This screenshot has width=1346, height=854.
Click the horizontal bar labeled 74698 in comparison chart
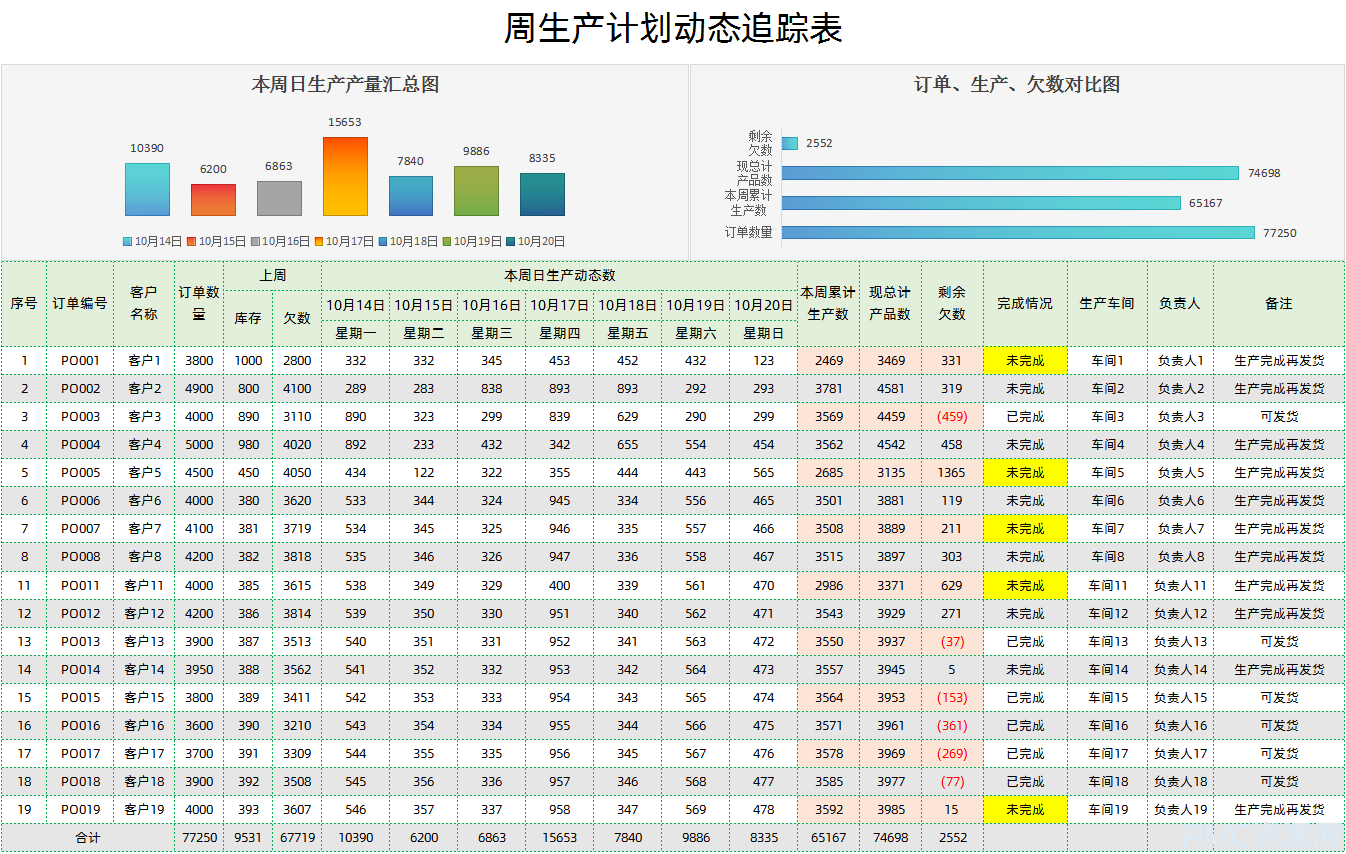coord(1010,173)
